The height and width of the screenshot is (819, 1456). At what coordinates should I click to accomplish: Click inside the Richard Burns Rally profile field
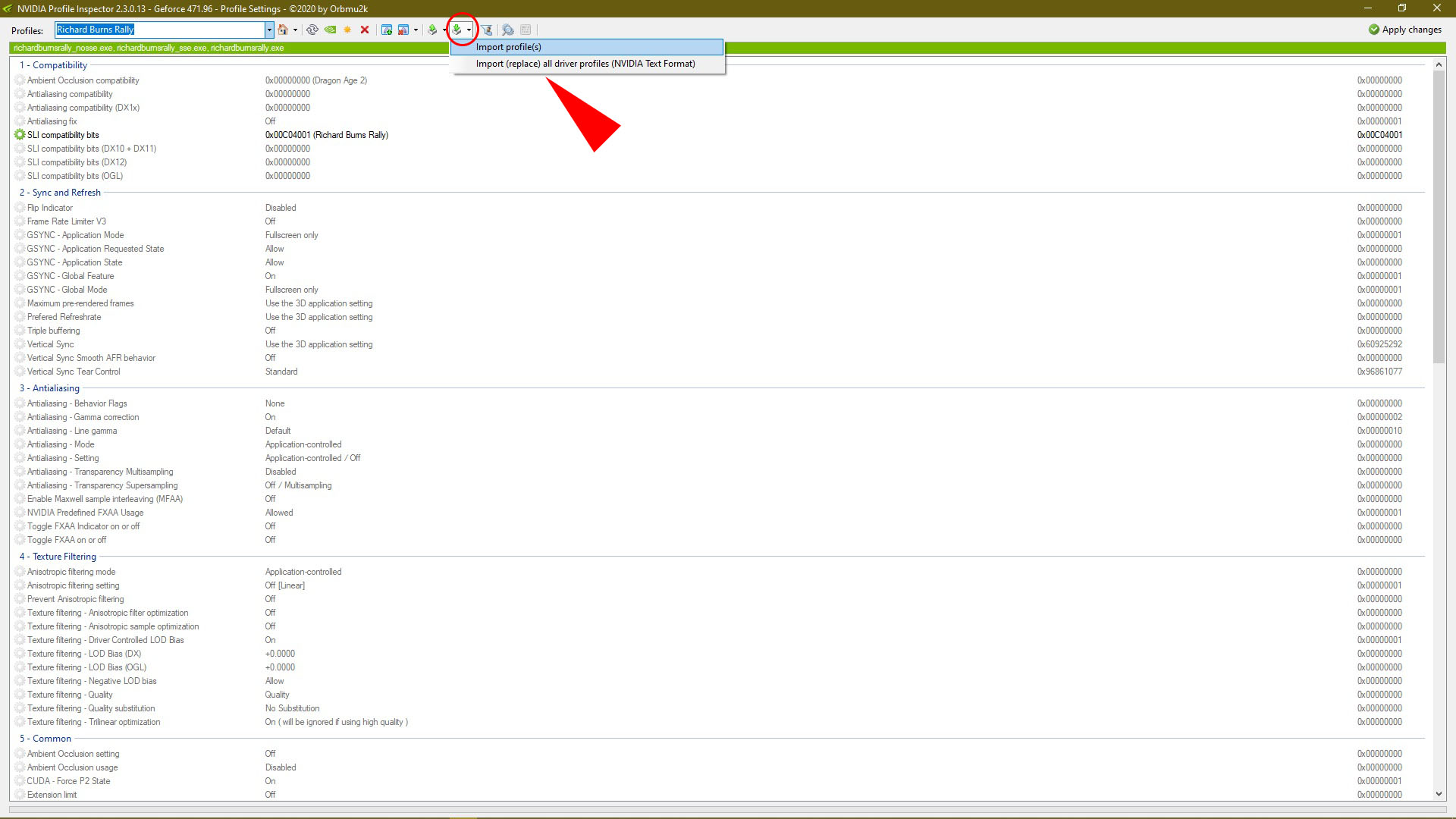click(160, 30)
